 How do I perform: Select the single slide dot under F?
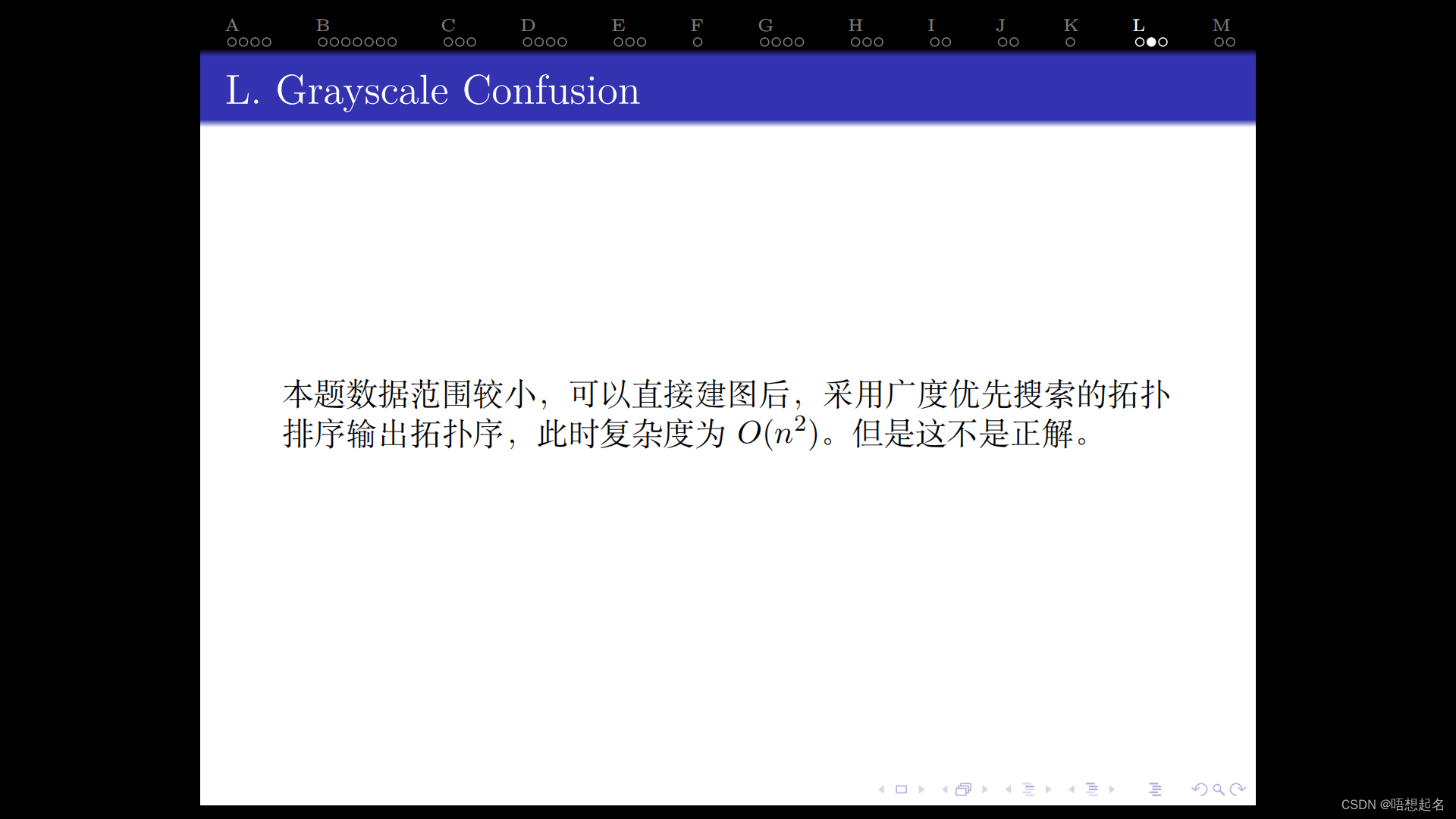698,42
